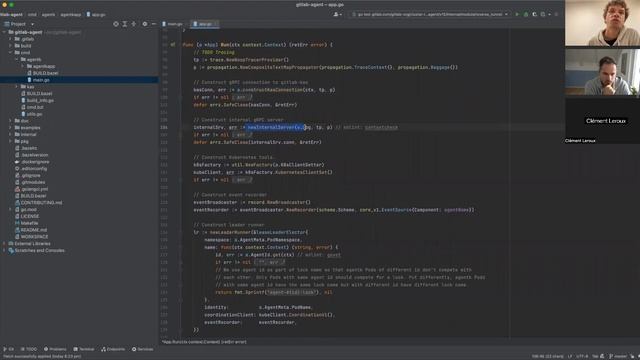Open Project panel settings gear
This screenshot has height=360, width=640.
point(145,24)
